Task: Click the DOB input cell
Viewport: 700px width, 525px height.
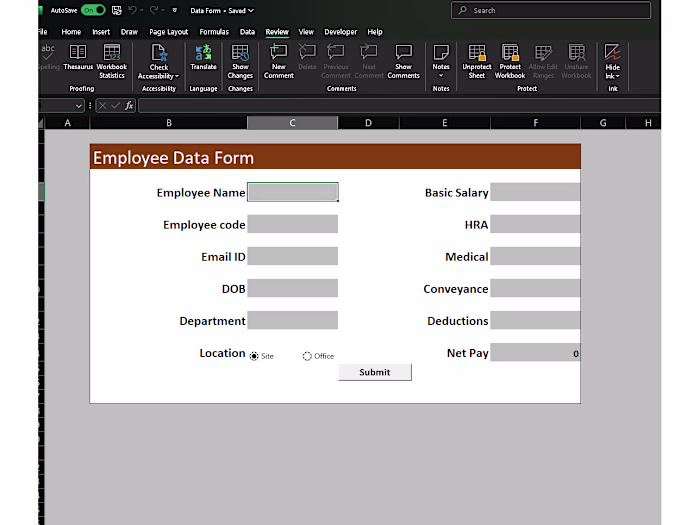Action: click(x=292, y=288)
